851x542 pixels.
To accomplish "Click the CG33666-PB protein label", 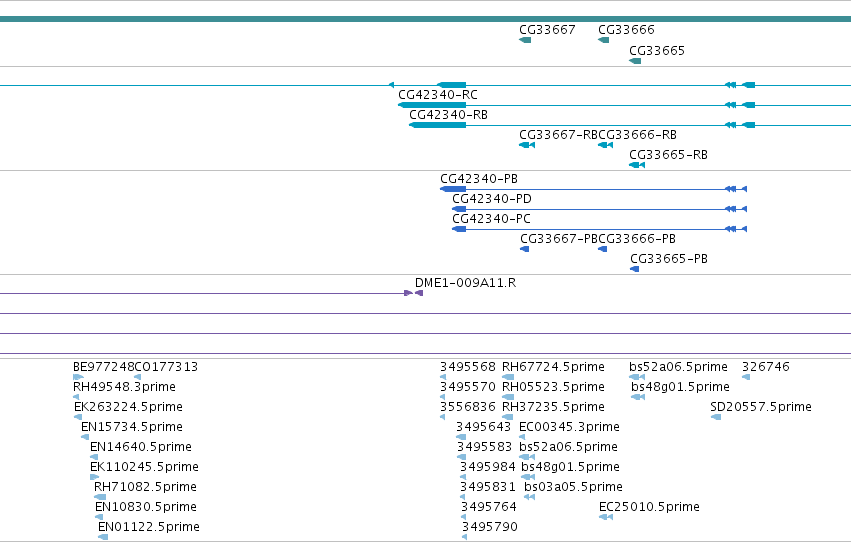I will 637,239.
